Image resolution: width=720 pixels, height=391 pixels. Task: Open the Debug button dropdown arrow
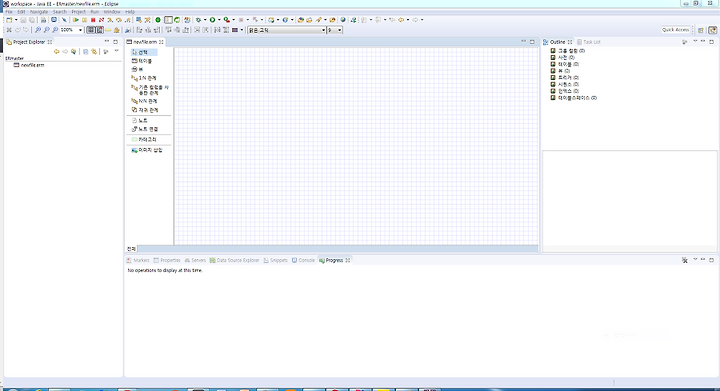click(205, 20)
